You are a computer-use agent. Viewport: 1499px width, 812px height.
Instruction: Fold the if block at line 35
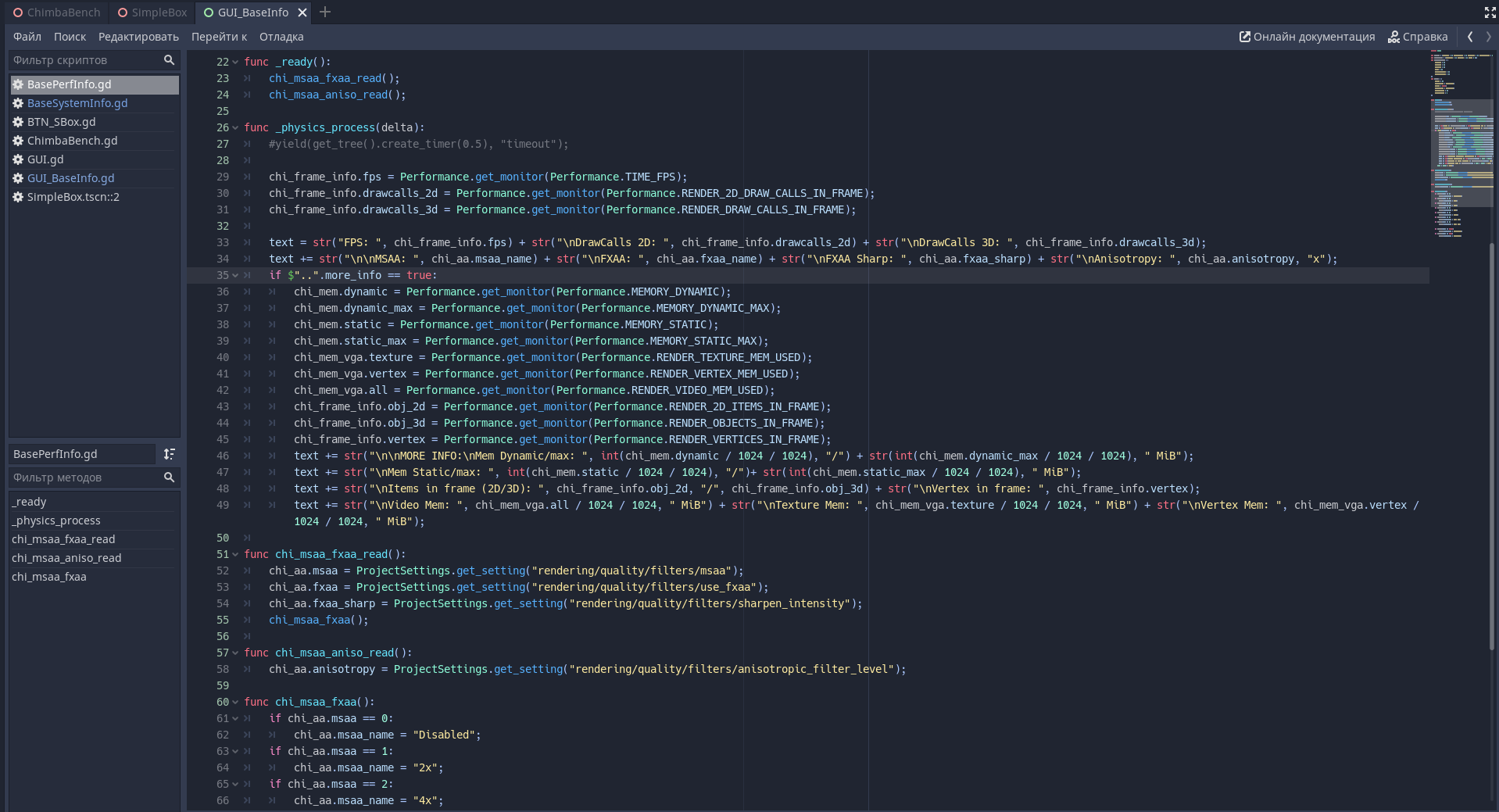pos(235,275)
